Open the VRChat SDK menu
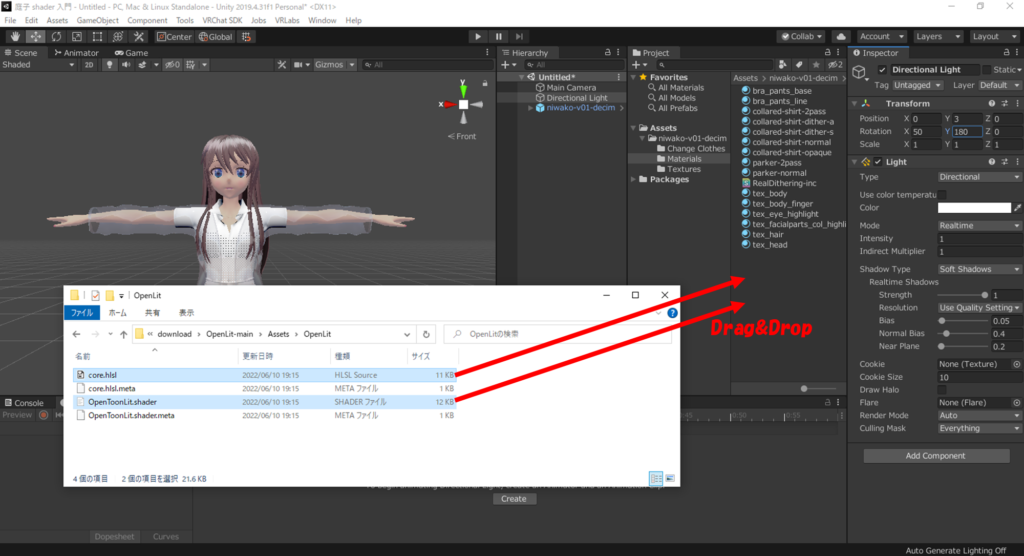 (225, 20)
